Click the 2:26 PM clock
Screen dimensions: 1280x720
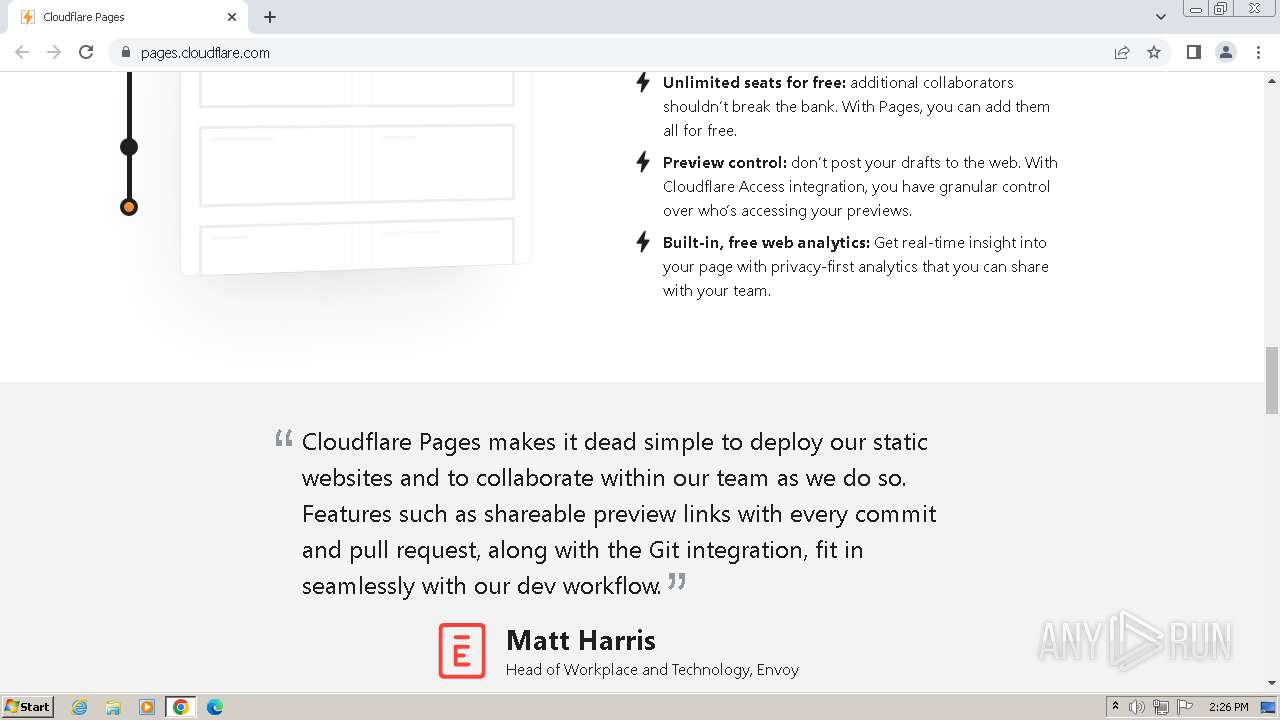[1228, 707]
